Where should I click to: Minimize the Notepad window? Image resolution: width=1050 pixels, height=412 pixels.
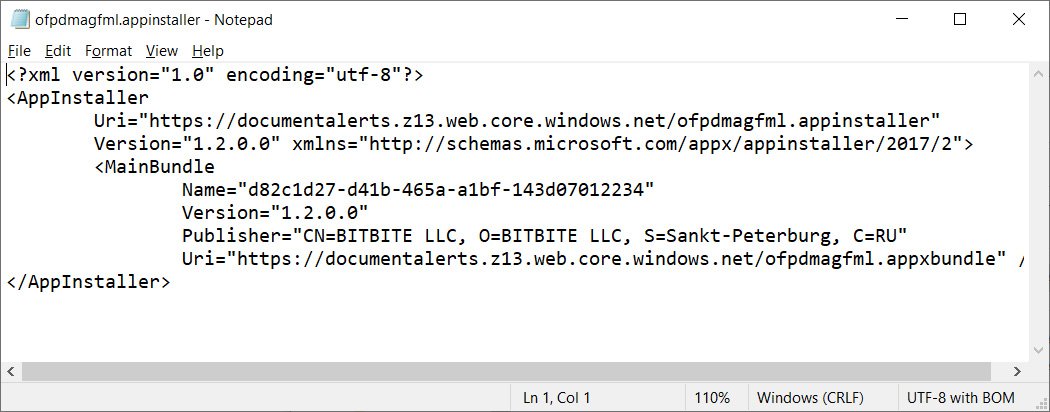(901, 19)
